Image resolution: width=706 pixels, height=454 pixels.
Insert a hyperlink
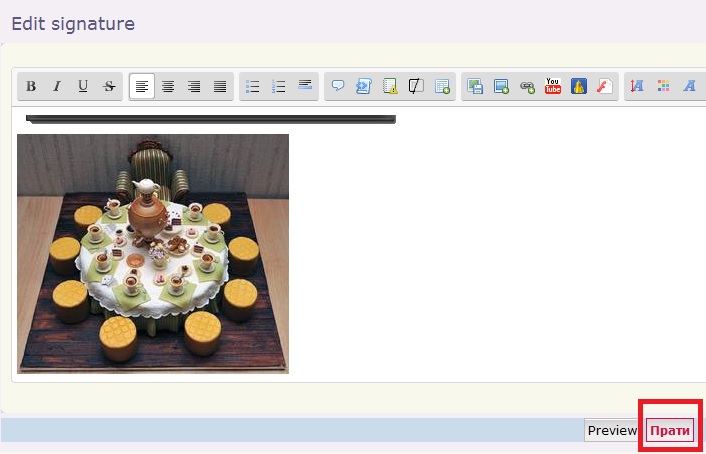[x=527, y=86]
